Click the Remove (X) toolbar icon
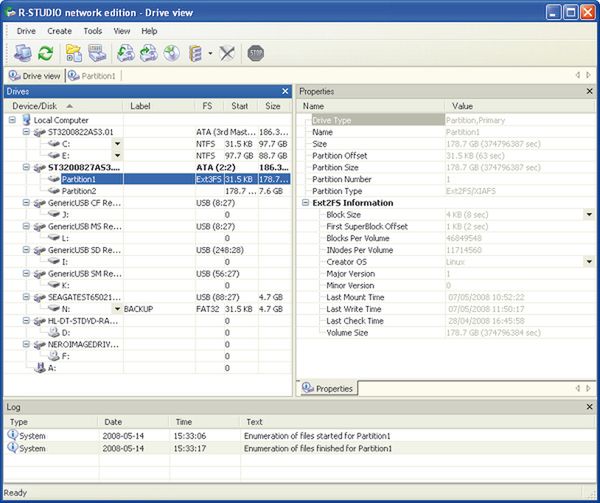 coord(227,53)
